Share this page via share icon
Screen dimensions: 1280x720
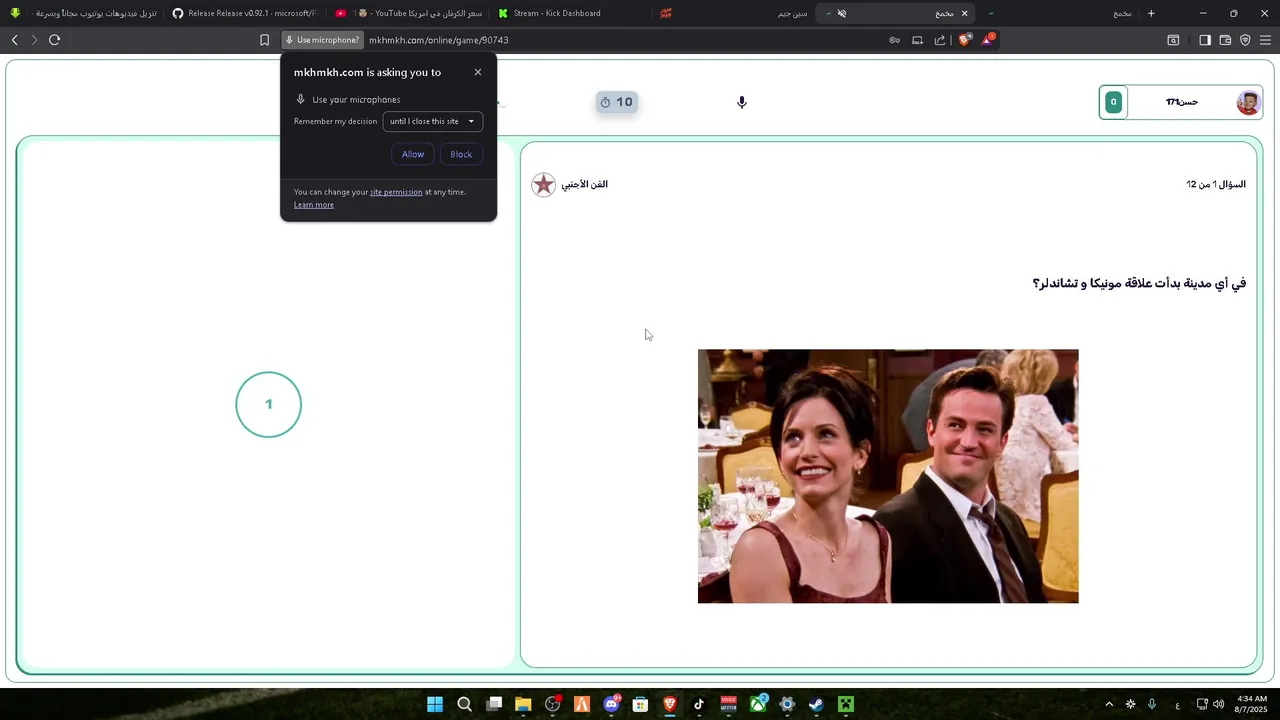coord(940,40)
